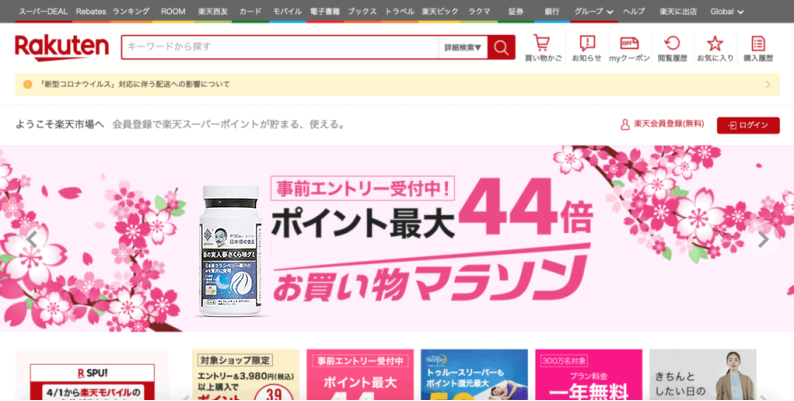This screenshot has height=401, width=794.
Task: Open the きちんとしたい日の fashion card
Action: 703,375
